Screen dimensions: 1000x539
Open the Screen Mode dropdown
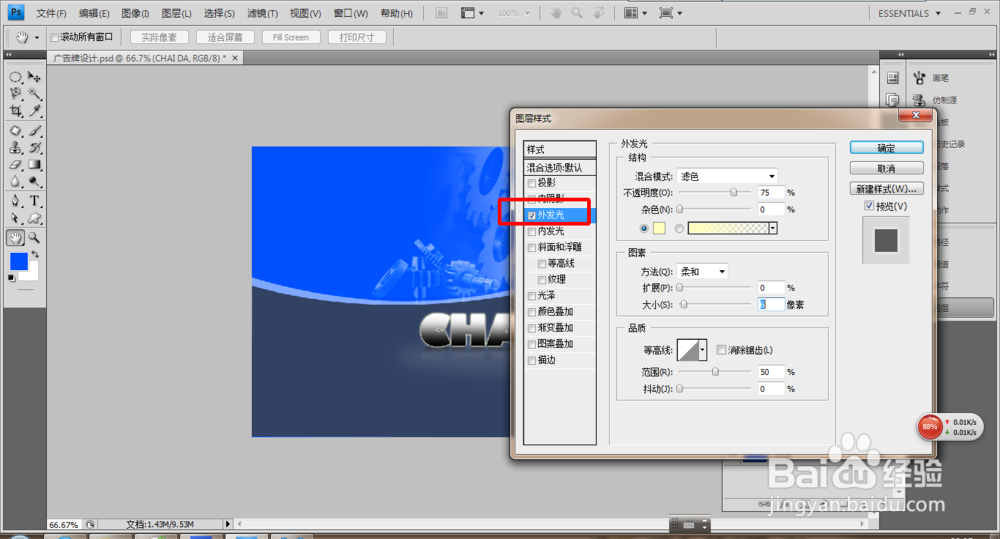click(x=670, y=13)
